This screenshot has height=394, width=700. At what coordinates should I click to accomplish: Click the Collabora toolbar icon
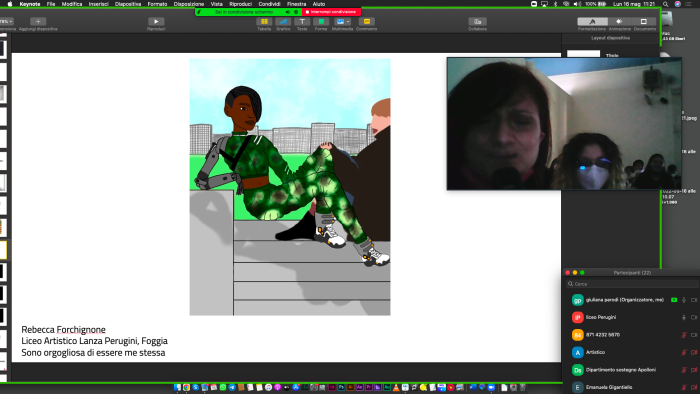[477, 21]
